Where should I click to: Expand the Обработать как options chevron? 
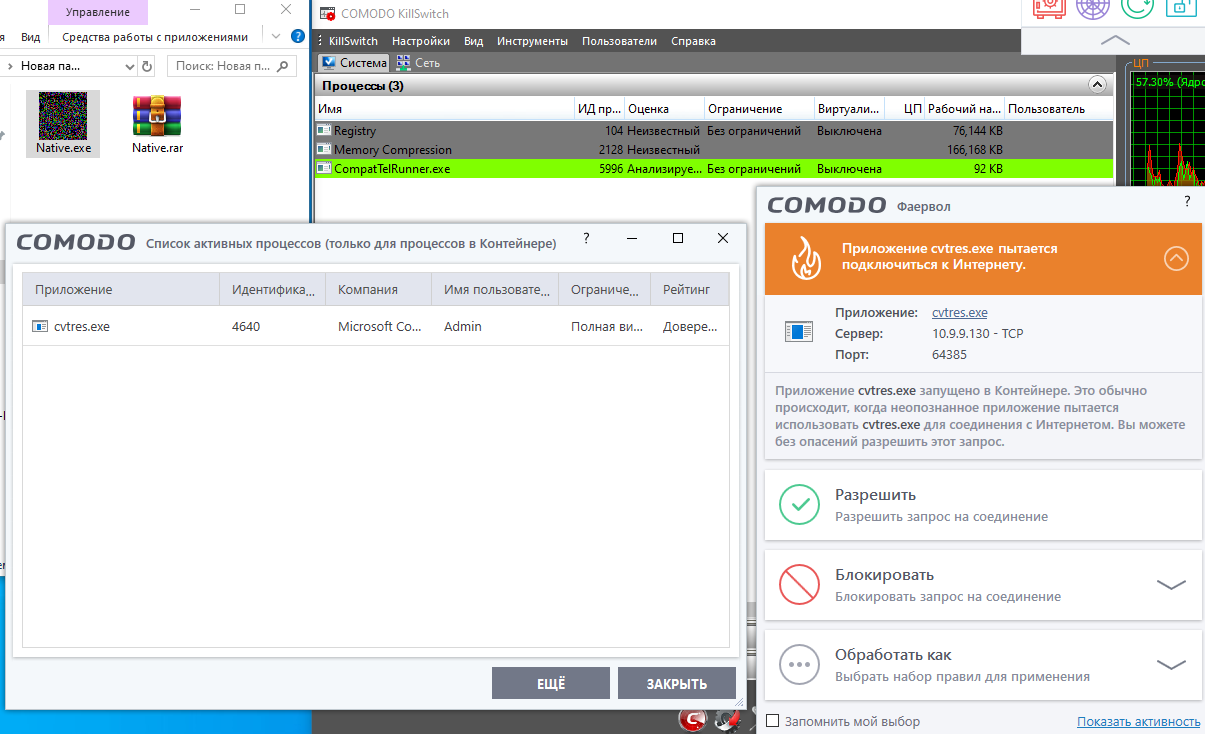click(1171, 664)
